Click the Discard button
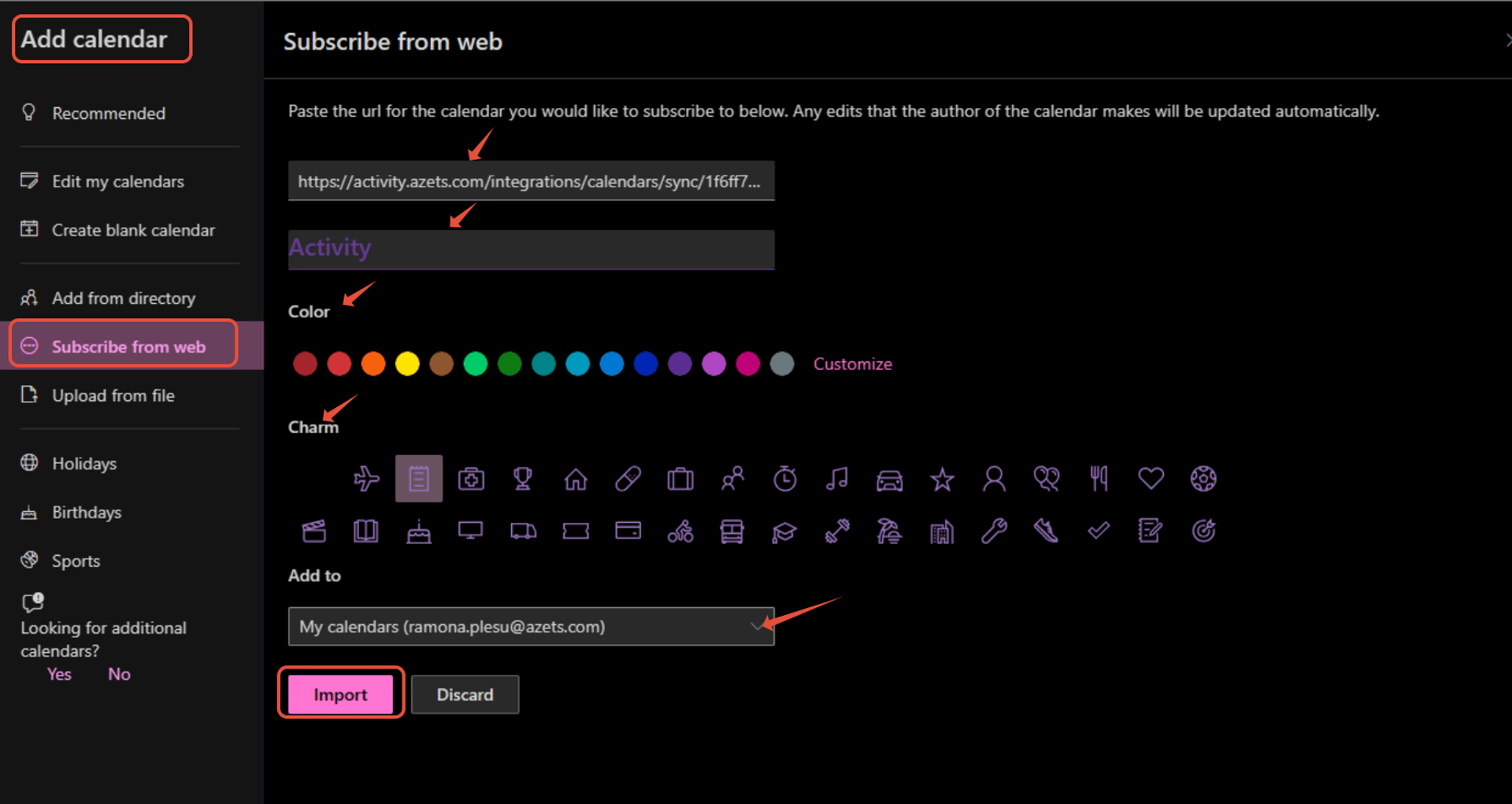Viewport: 1512px width, 804px height. [x=465, y=695]
